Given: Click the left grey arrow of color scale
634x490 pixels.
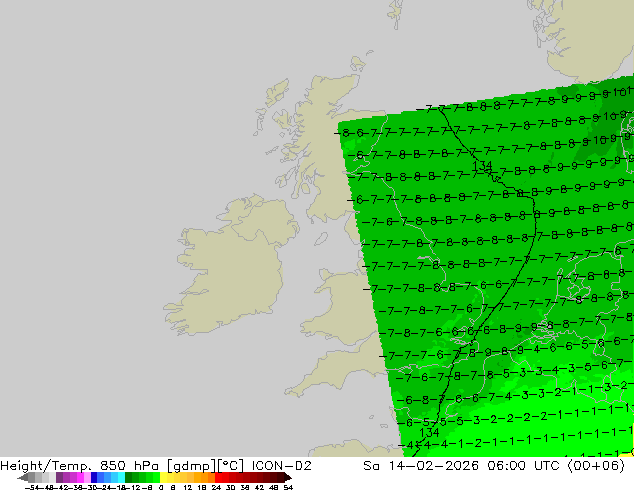Looking at the screenshot, I should (23, 477).
